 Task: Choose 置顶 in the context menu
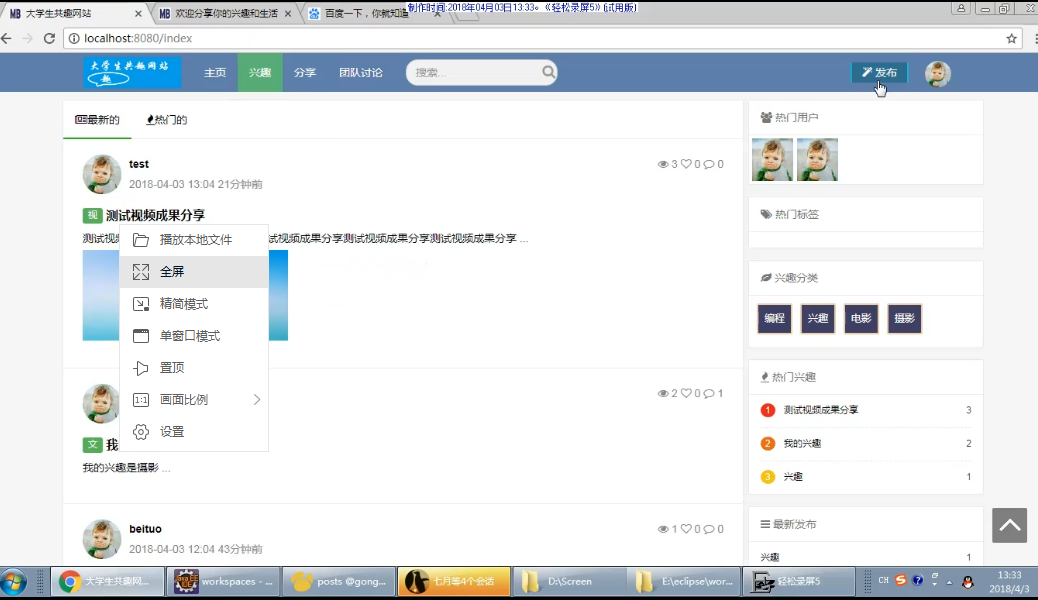(194, 368)
